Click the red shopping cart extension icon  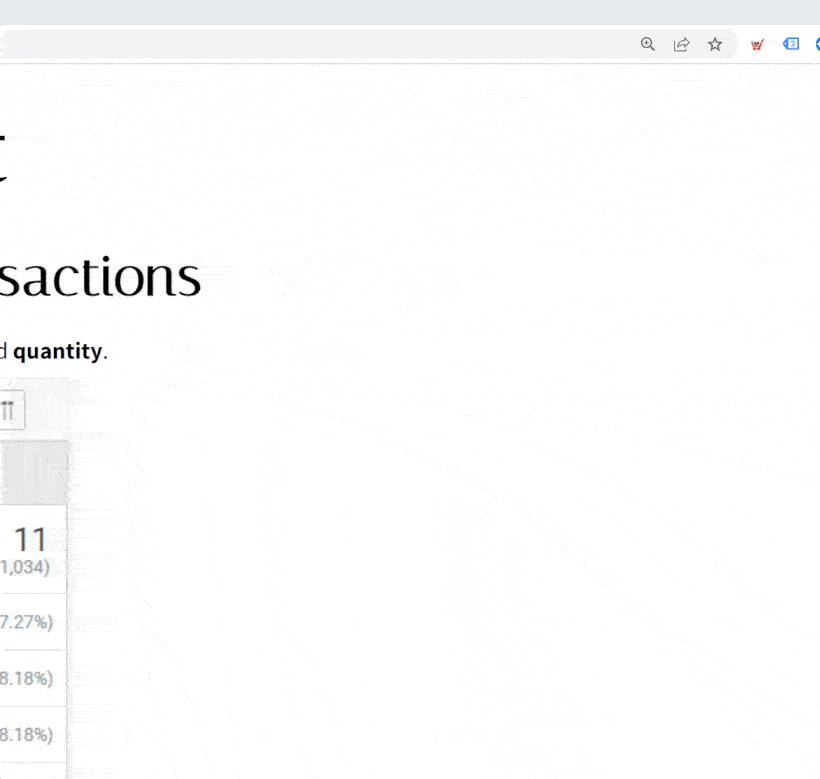757,44
